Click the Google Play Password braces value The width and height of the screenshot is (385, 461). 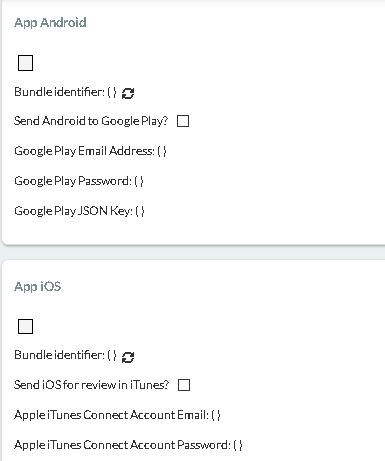139,181
